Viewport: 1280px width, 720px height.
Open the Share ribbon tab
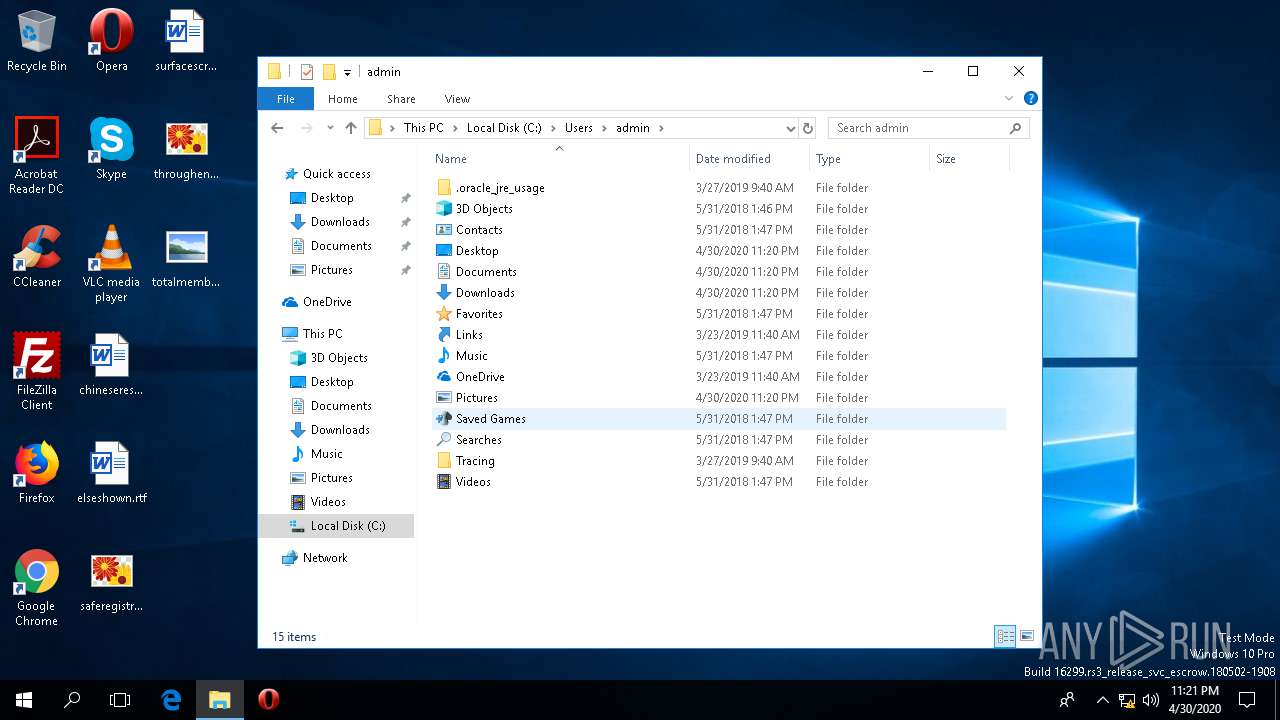pyautogui.click(x=401, y=99)
